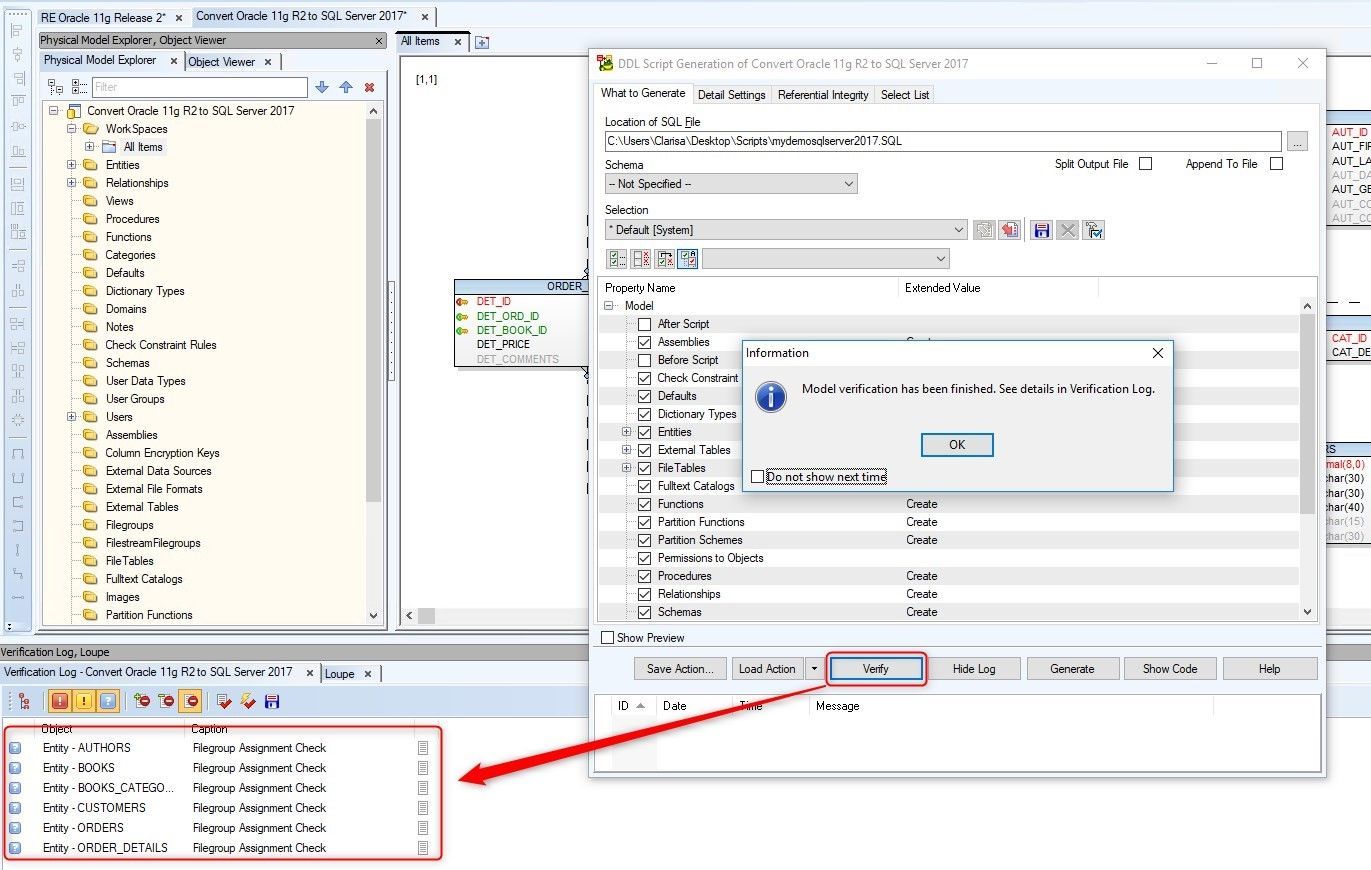Click property list vertical scrollbar
The image size is (1371, 870).
pos(1307,459)
